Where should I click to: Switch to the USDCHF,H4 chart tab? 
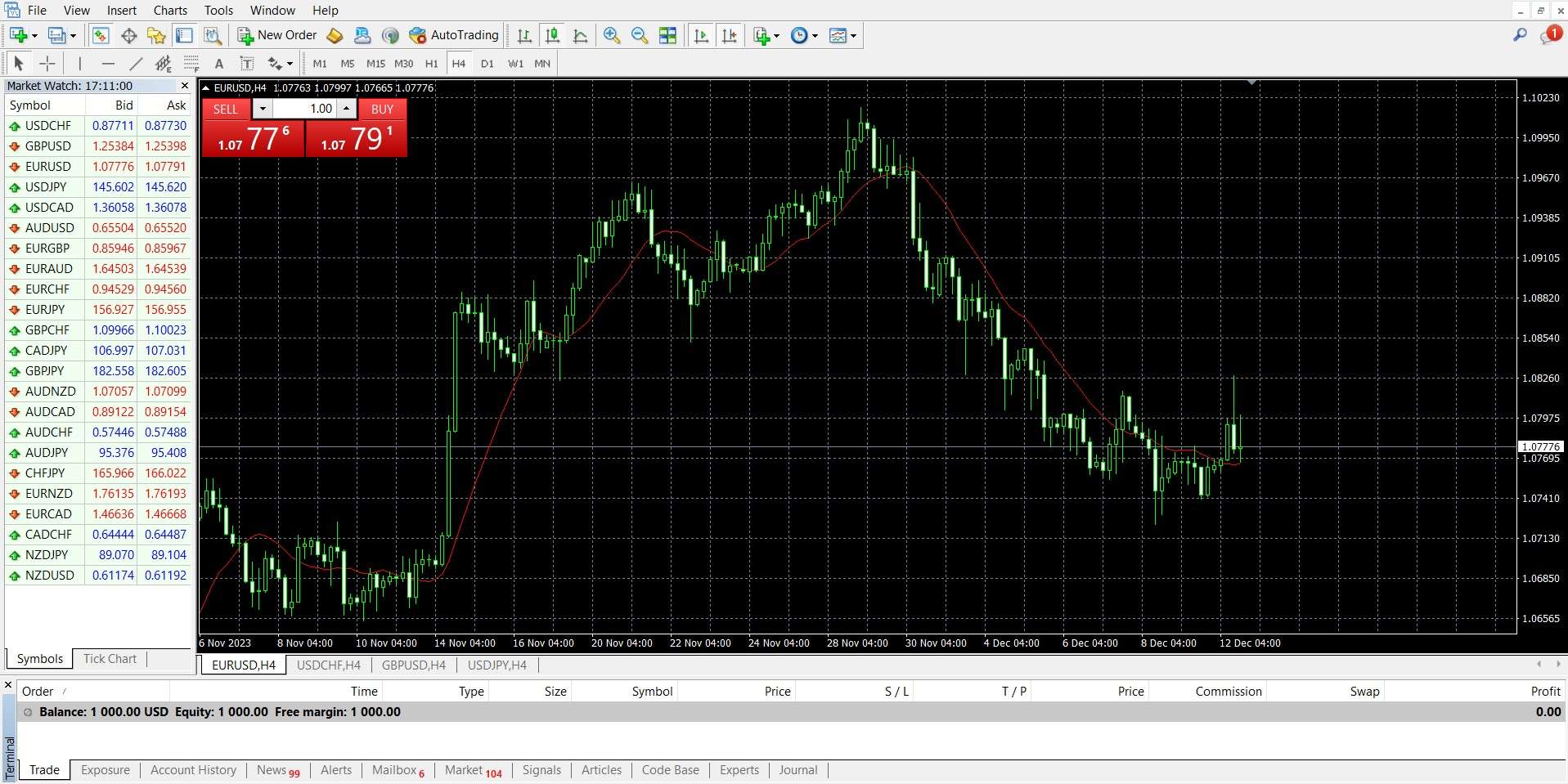coord(329,665)
